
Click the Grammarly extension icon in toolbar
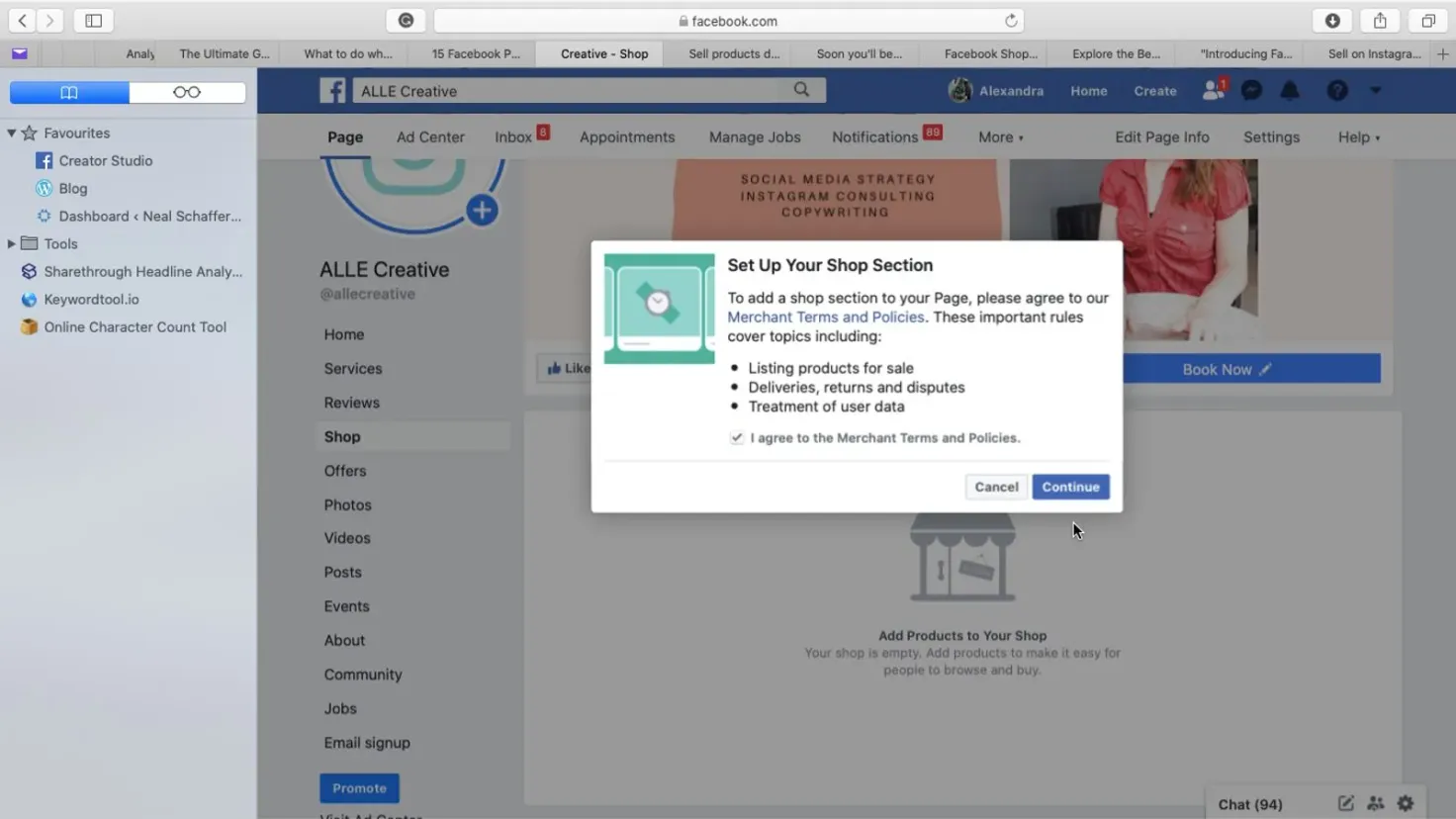(x=406, y=20)
